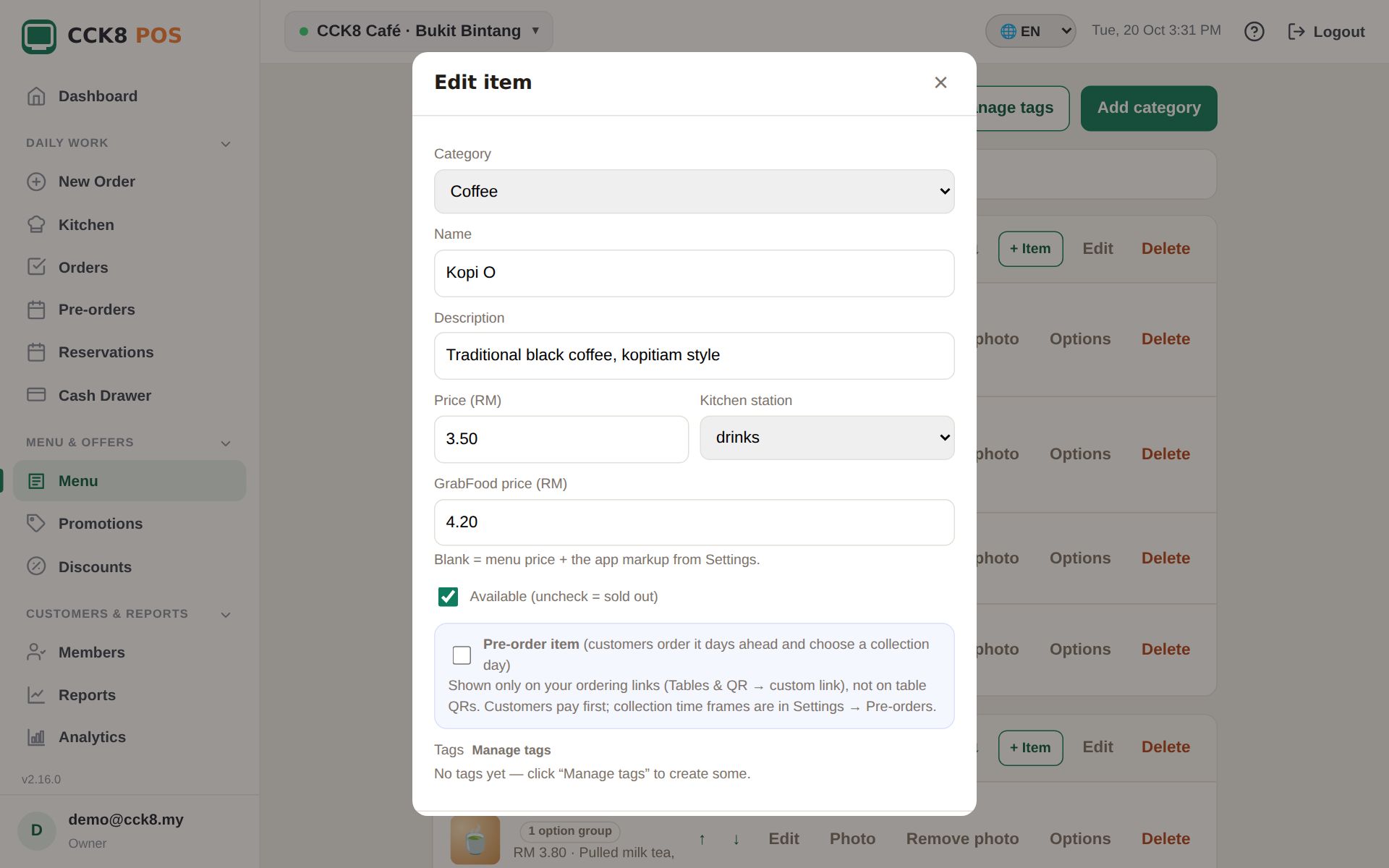The height and width of the screenshot is (868, 1389).
Task: Click the New Order plus icon
Action: (36, 182)
